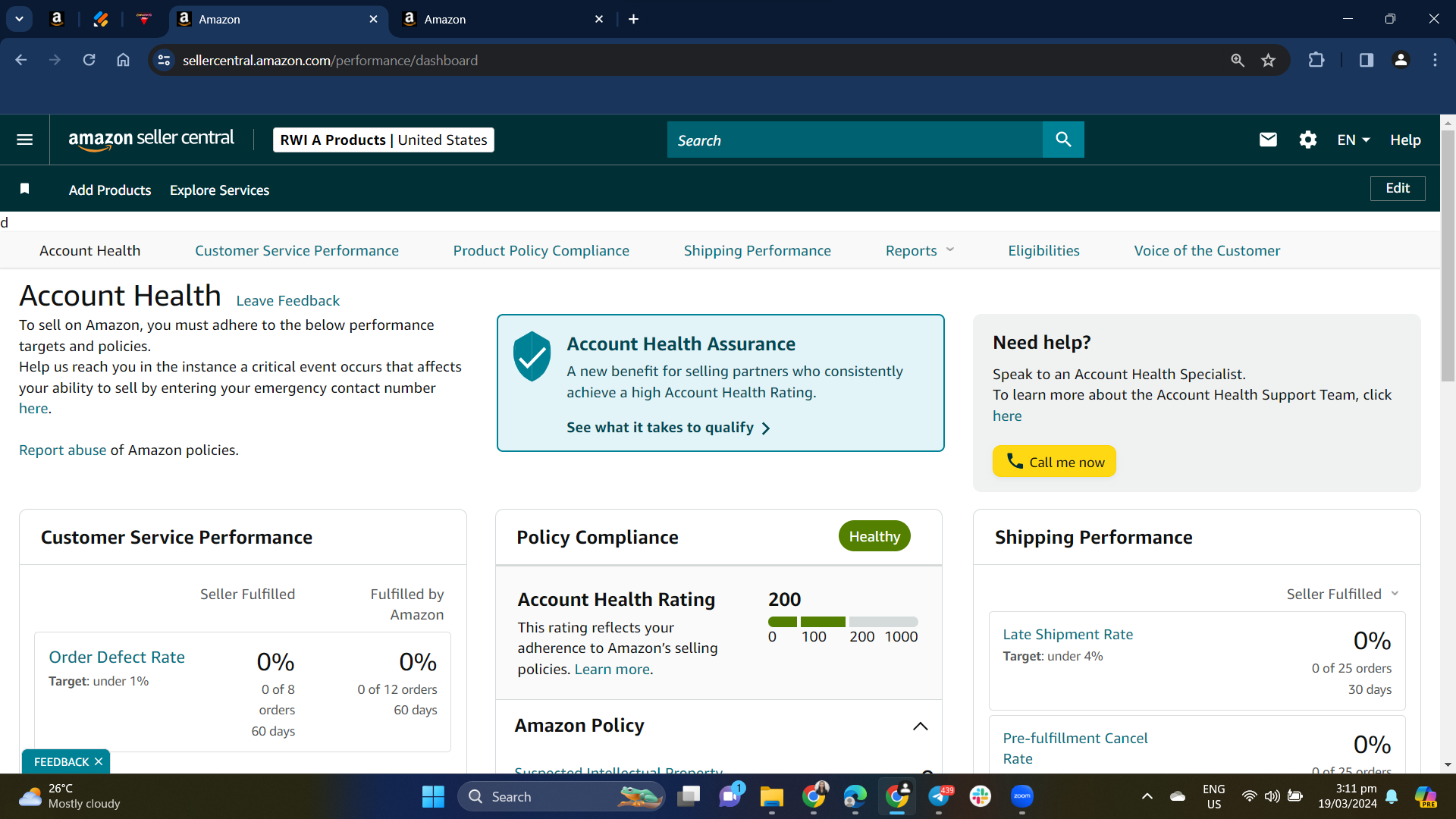
Task: Click the Amazon Seller Central logo
Action: click(x=151, y=140)
